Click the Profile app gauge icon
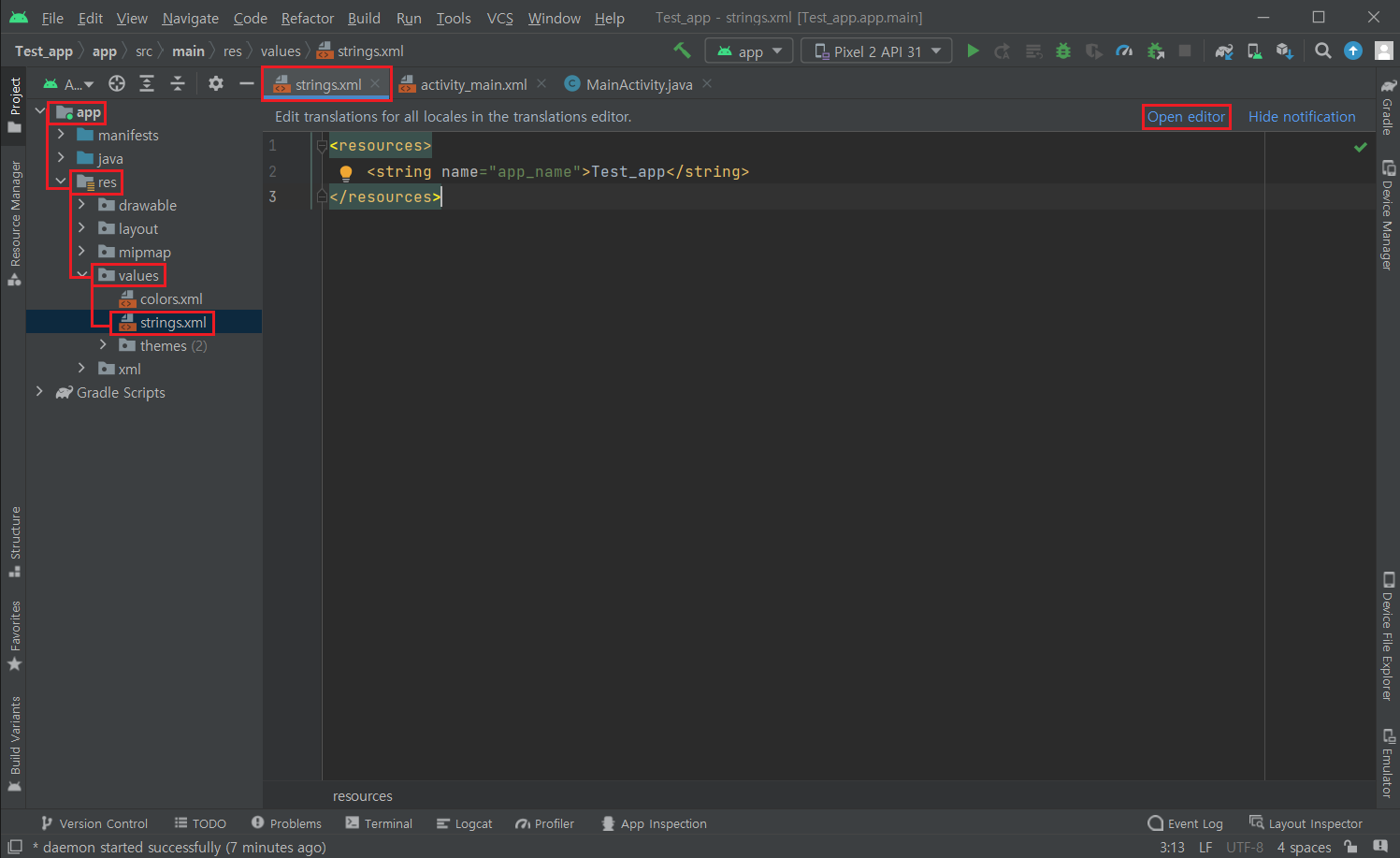This screenshot has height=858, width=1400. [1125, 51]
